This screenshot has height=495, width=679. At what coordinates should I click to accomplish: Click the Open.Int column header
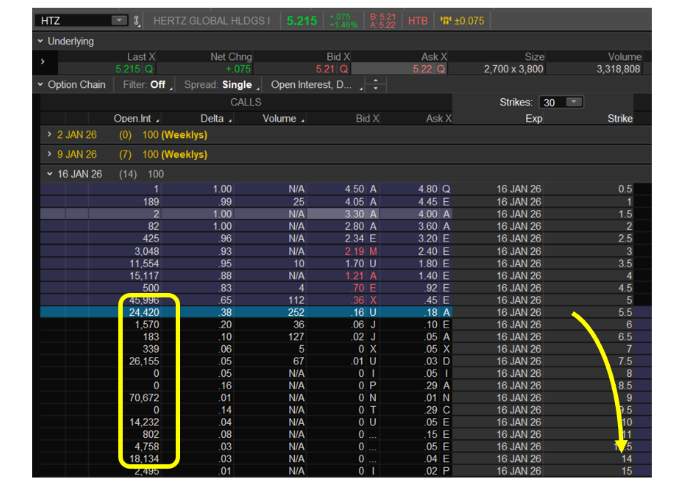(x=133, y=118)
